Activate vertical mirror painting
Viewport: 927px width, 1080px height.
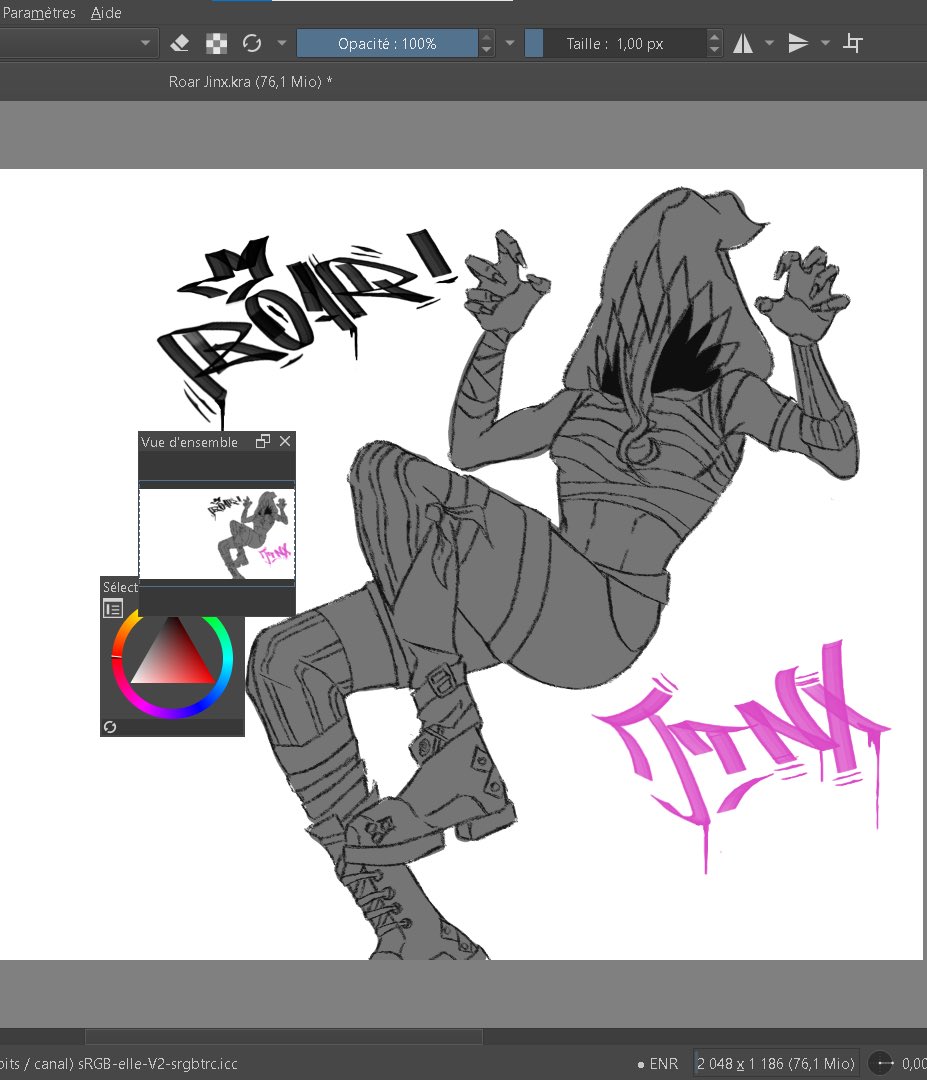coord(800,42)
